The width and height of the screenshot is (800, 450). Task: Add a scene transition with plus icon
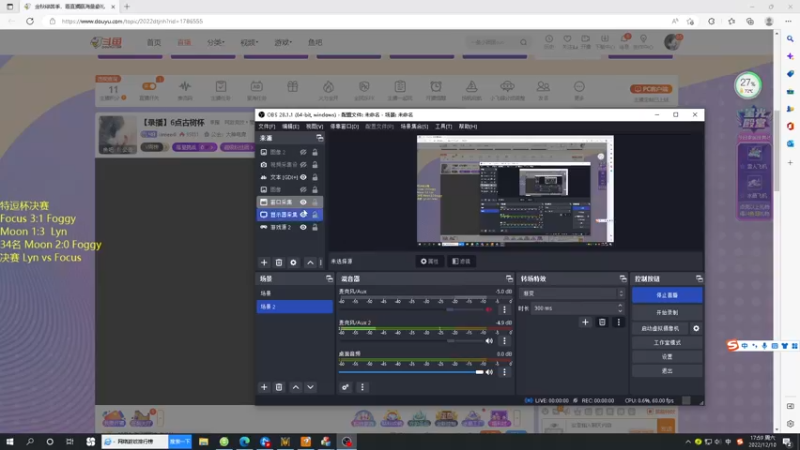tap(585, 322)
